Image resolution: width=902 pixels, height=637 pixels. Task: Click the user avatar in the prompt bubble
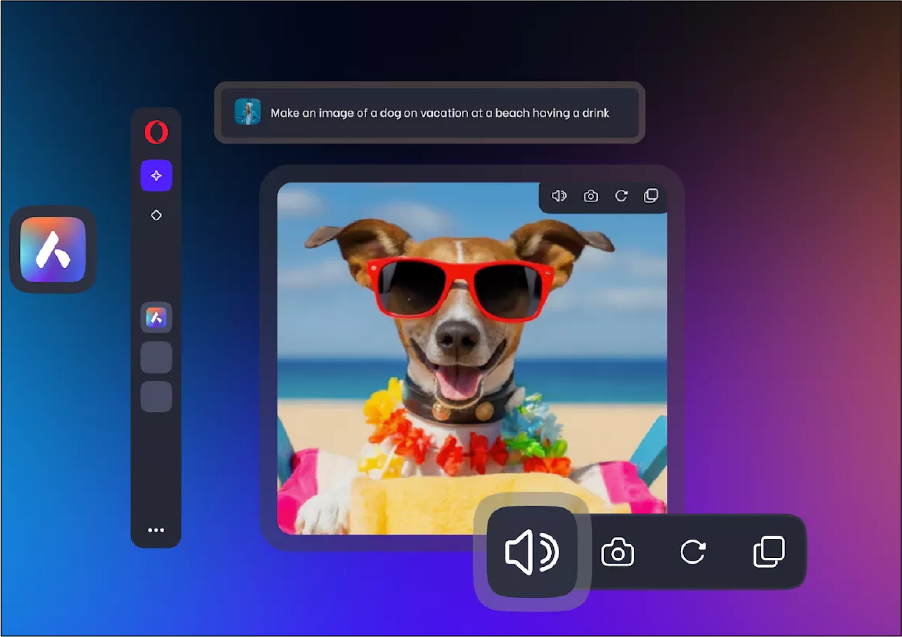point(248,112)
